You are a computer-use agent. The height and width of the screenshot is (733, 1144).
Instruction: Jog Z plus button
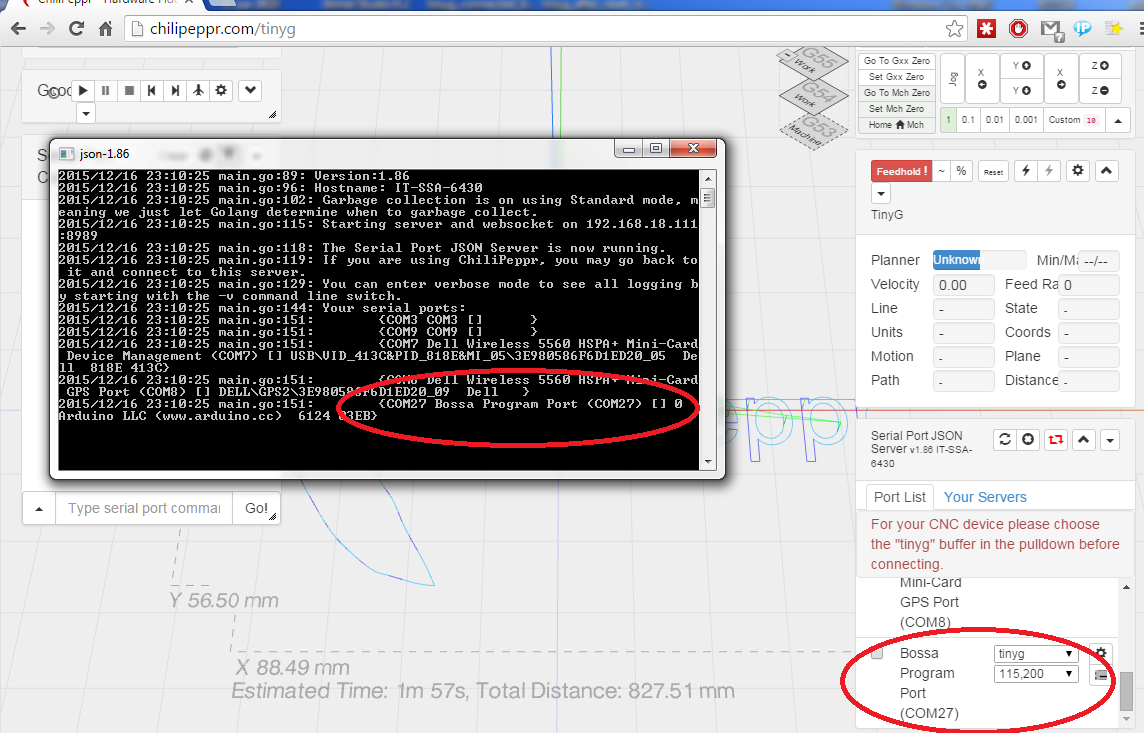[x=1099, y=66]
